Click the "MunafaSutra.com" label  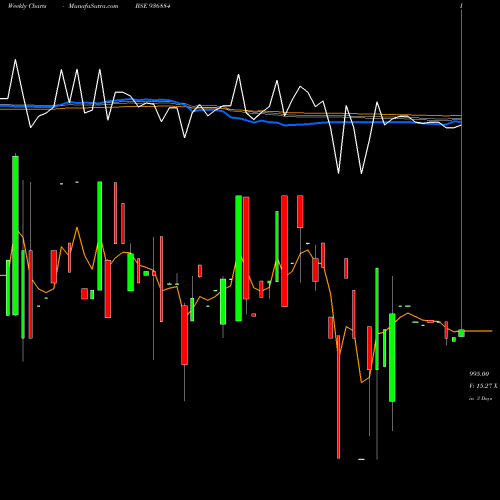pos(93,6)
